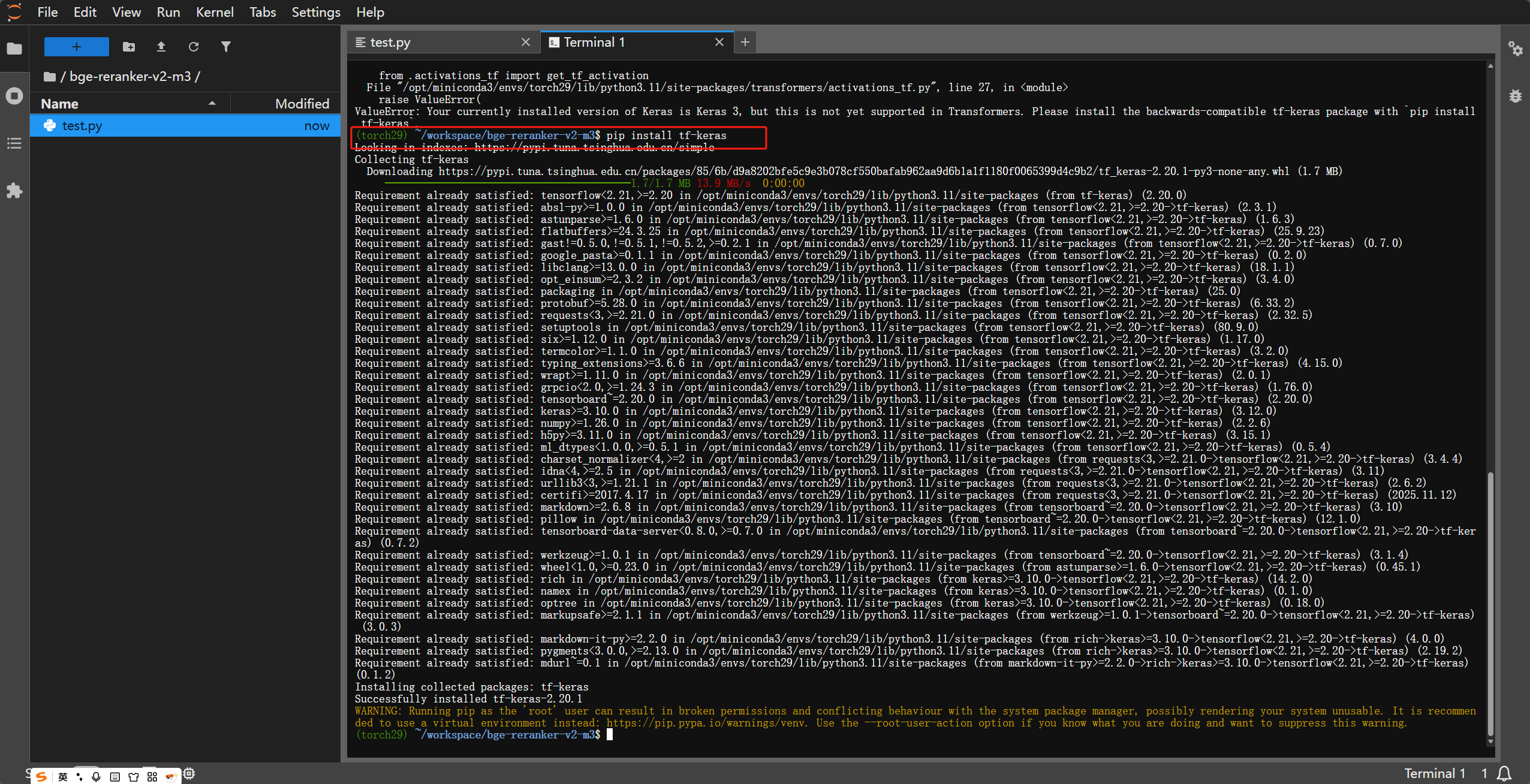
Task: Click the 'now' modified timestamp
Action: coord(317,126)
